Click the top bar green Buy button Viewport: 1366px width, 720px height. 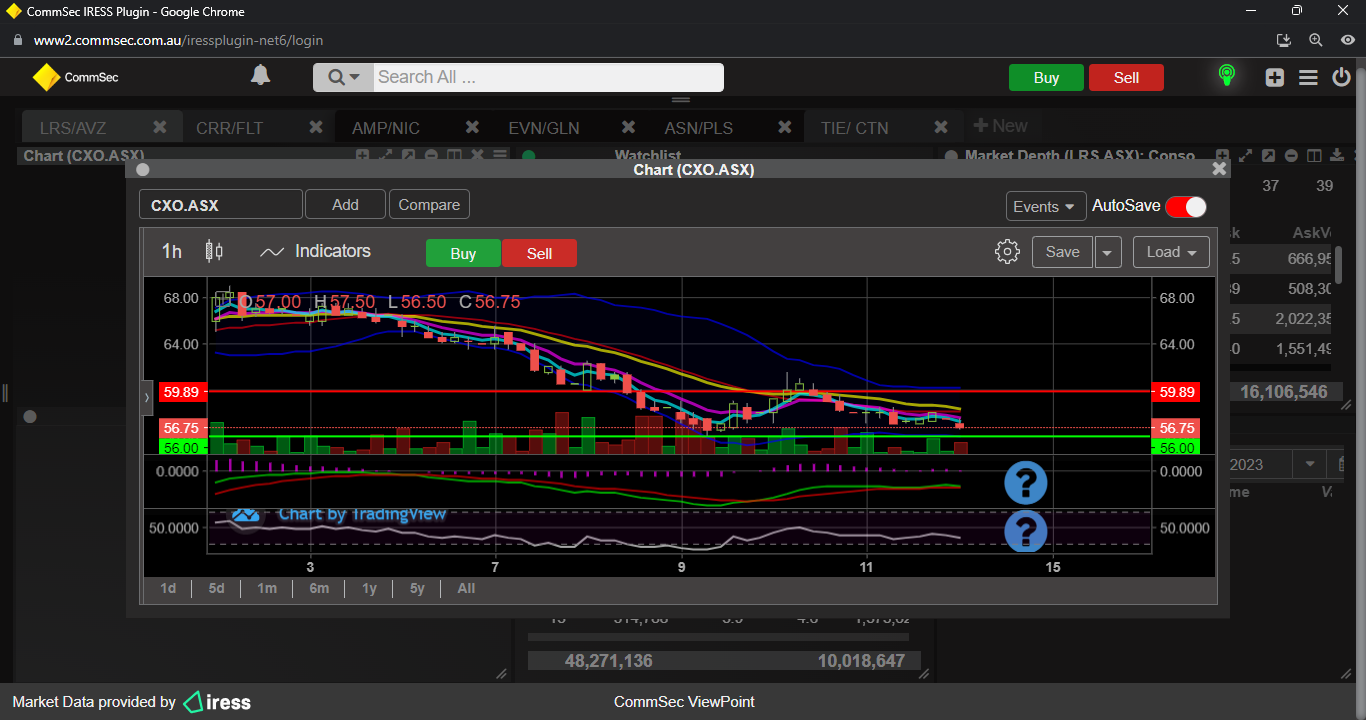pyautogui.click(x=1046, y=78)
